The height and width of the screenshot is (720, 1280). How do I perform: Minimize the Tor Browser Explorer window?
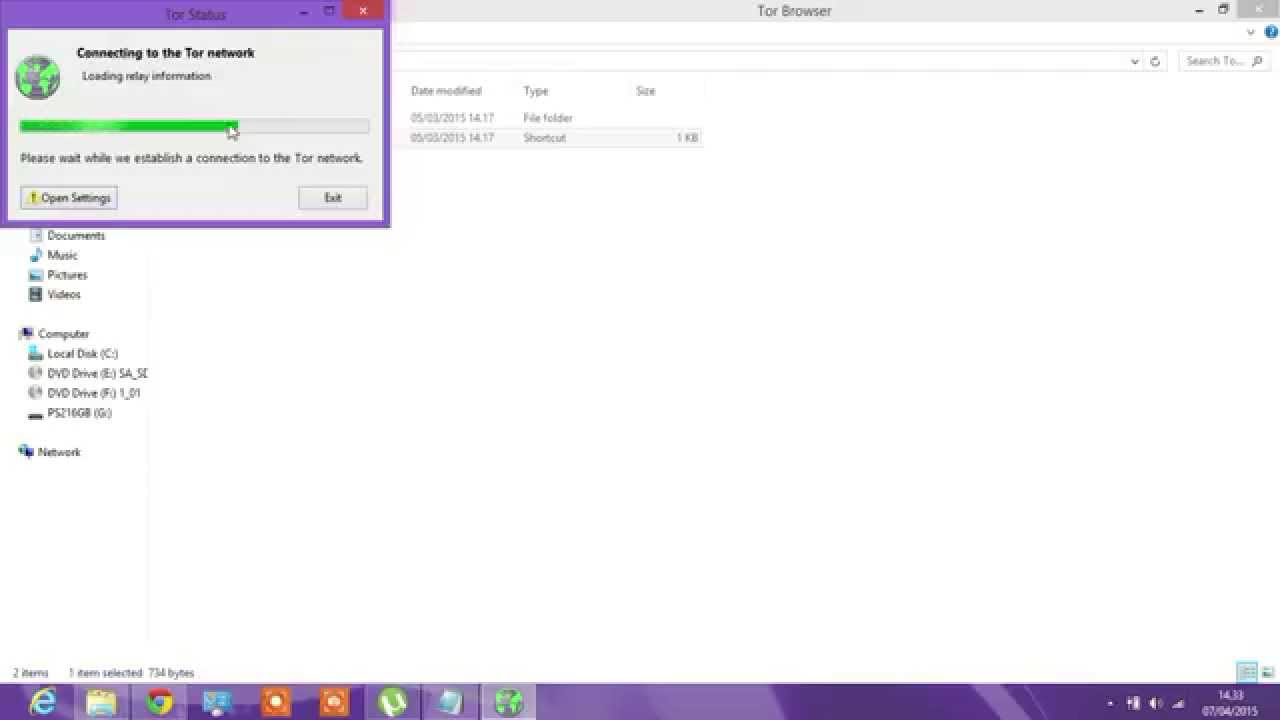[x=1200, y=10]
